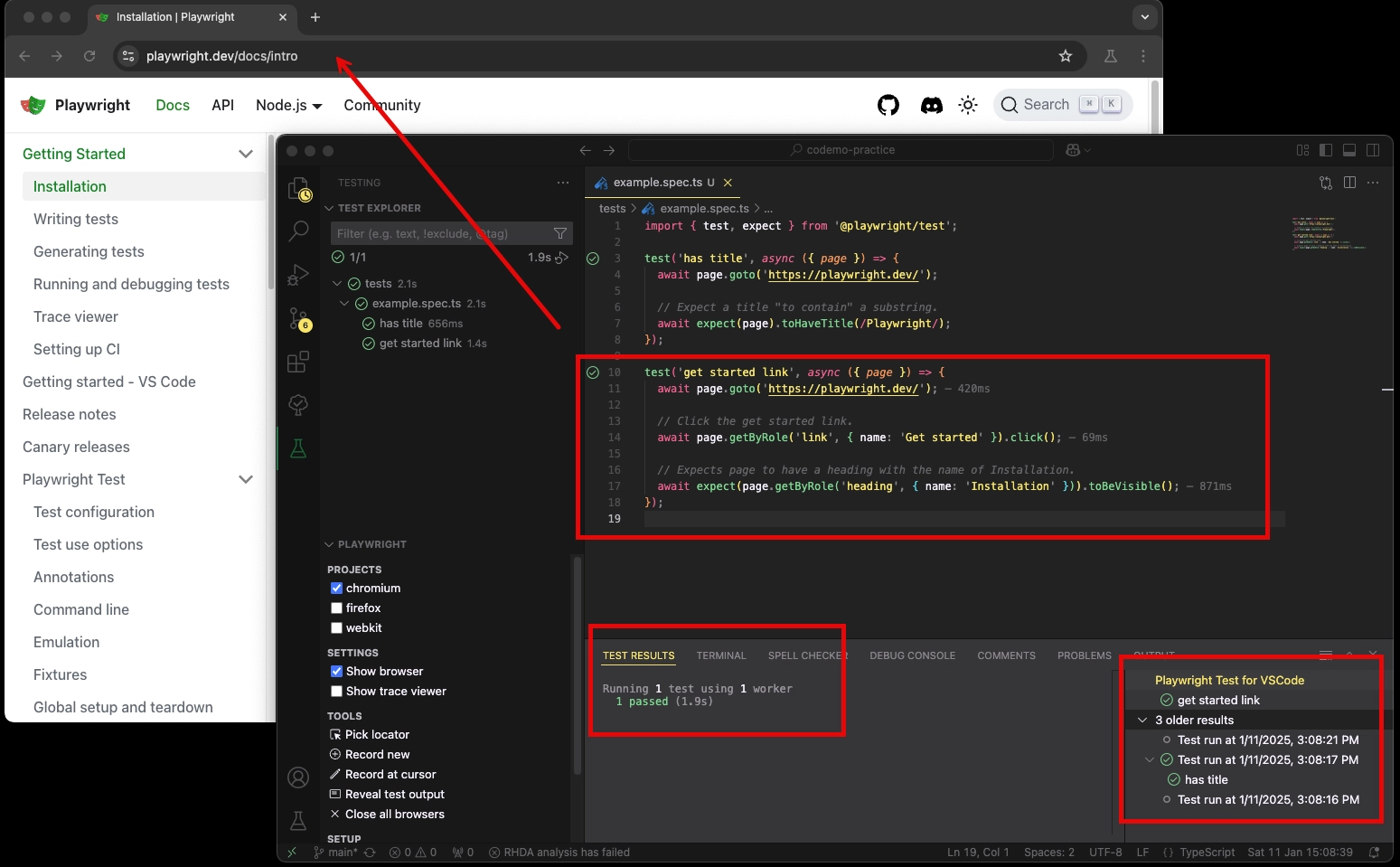
Task: Open the Accounts icon in VS Code
Action: point(298,777)
